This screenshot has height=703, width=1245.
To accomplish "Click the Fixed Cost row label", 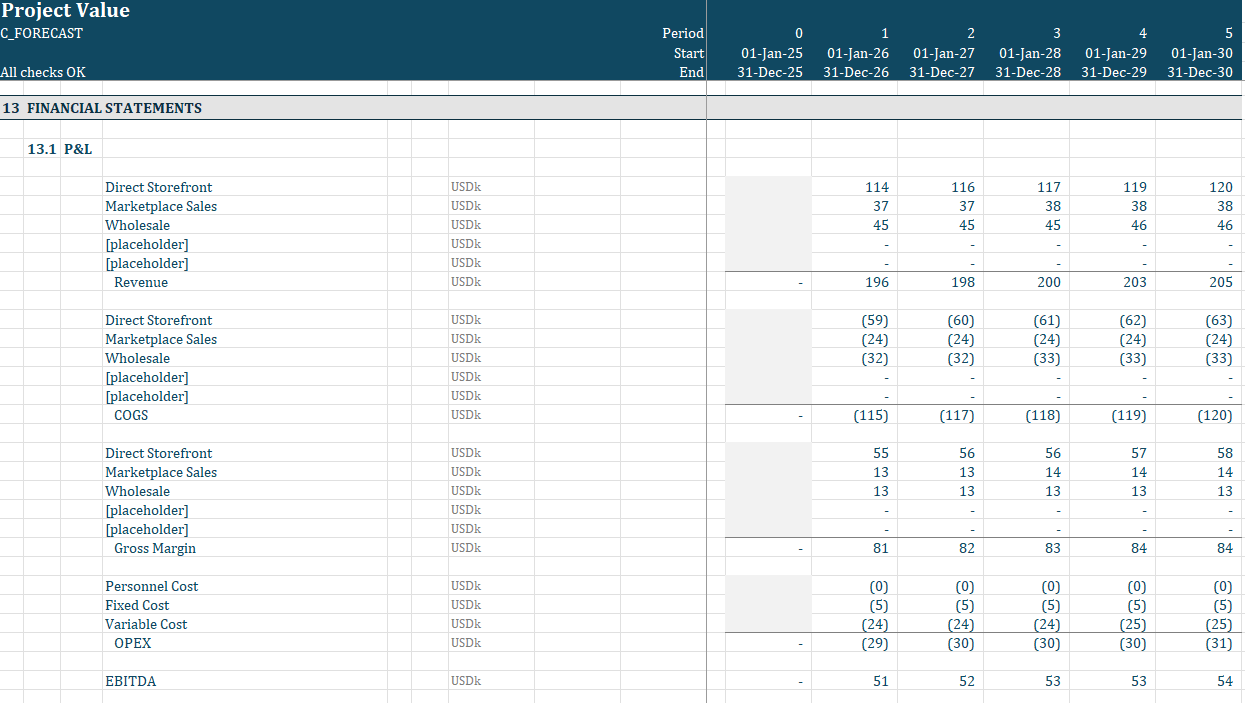I will click(137, 605).
